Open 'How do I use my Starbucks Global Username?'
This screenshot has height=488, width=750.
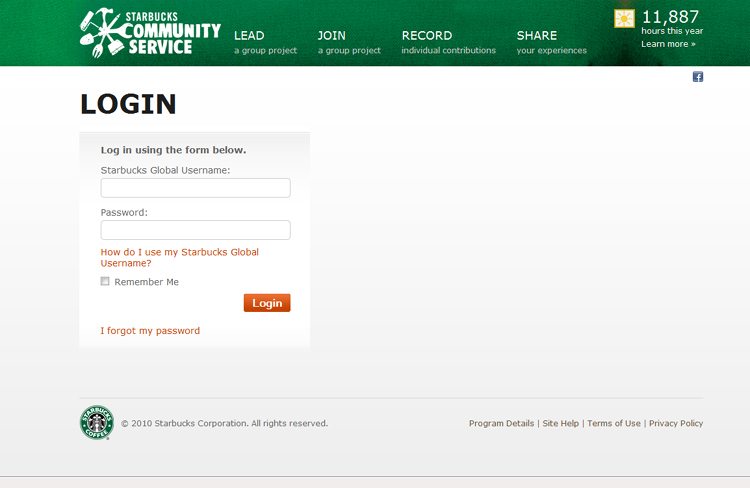coord(179,257)
